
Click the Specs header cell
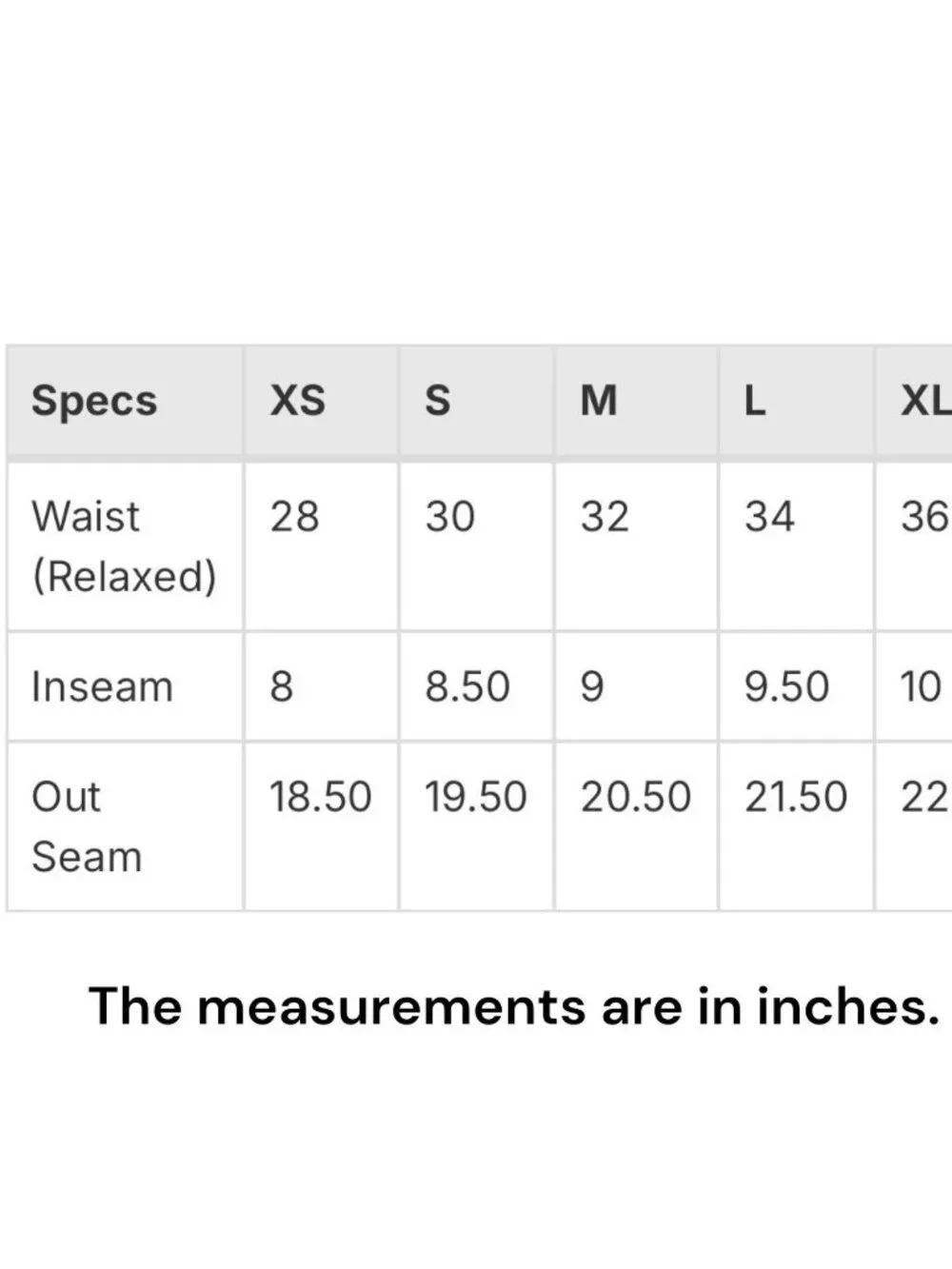point(125,401)
